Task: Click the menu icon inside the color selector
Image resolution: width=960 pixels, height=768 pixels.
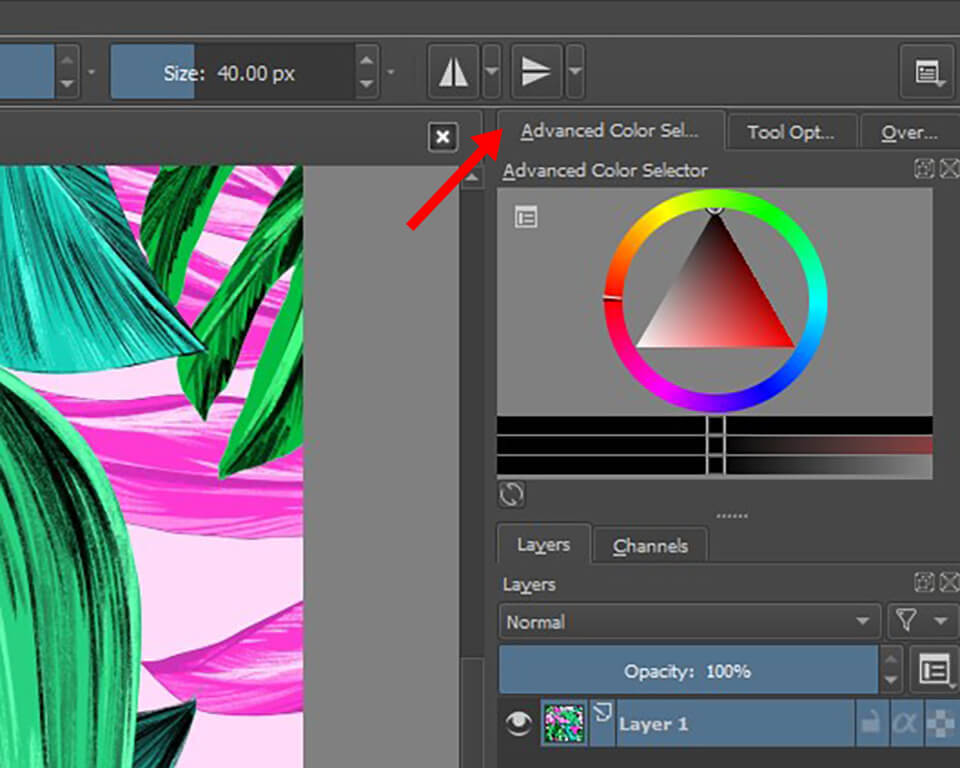Action: [524, 217]
